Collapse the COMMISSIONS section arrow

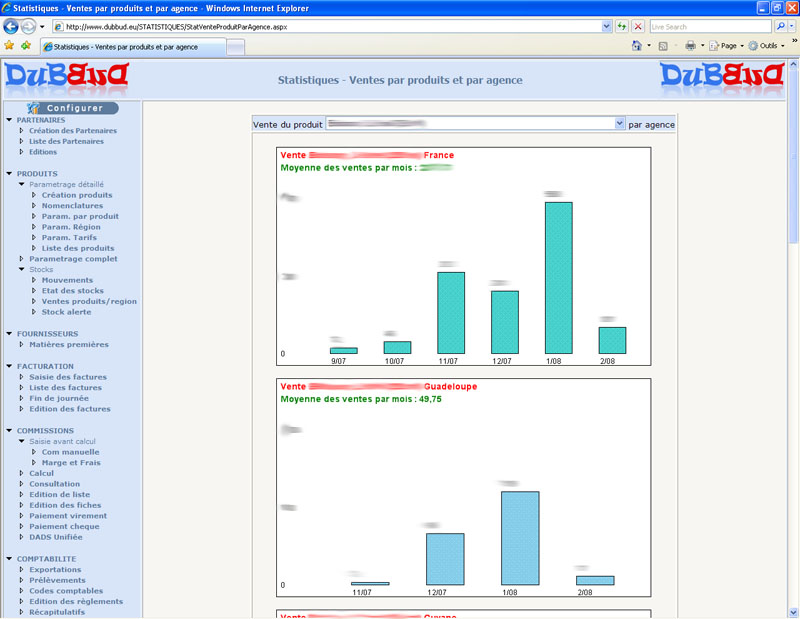click(x=9, y=431)
